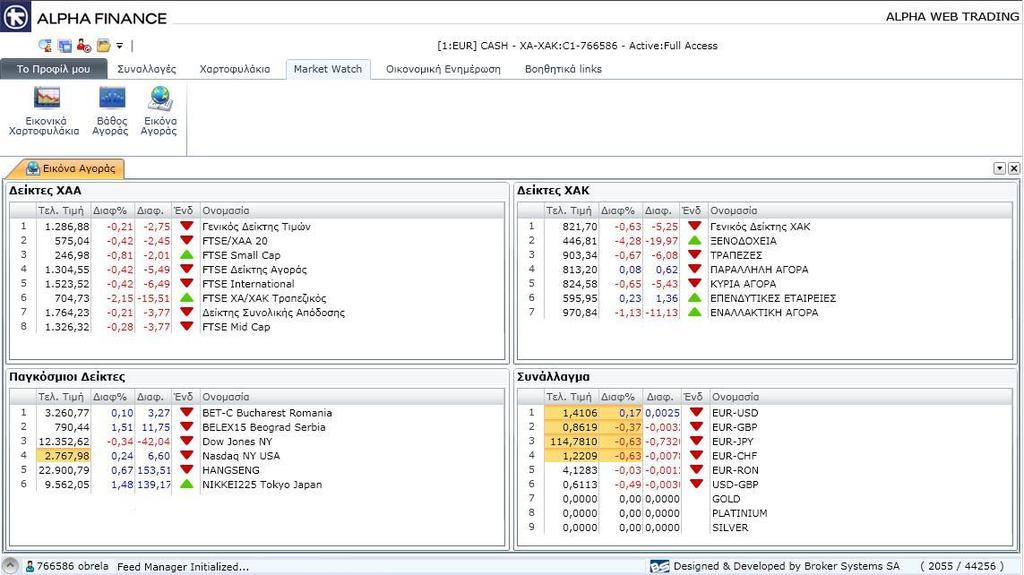Click Feed Manager Initialized status text

pyautogui.click(x=183, y=567)
